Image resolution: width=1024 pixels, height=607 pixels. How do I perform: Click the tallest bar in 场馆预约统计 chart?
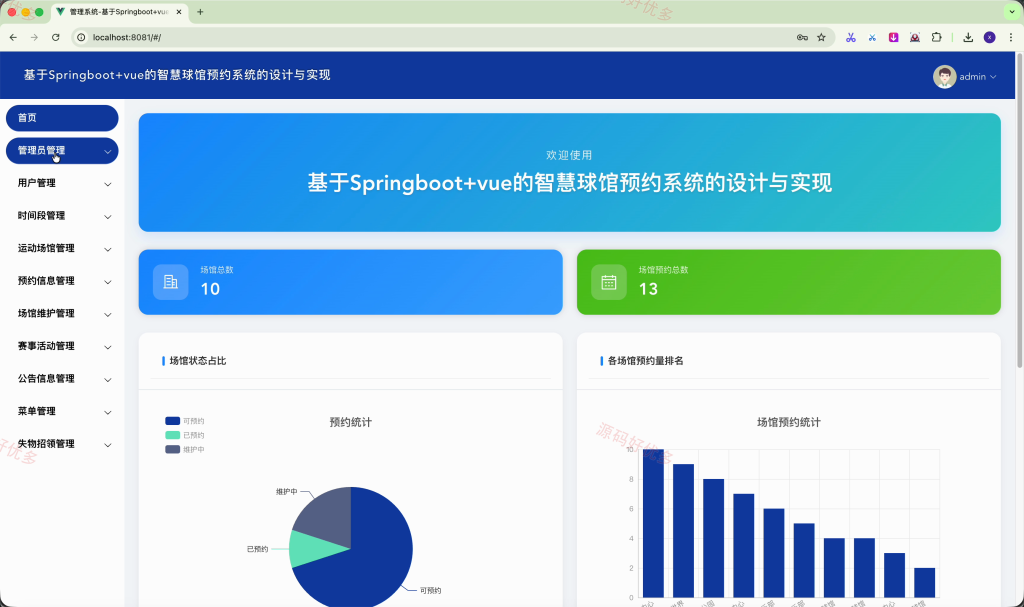pos(653,523)
